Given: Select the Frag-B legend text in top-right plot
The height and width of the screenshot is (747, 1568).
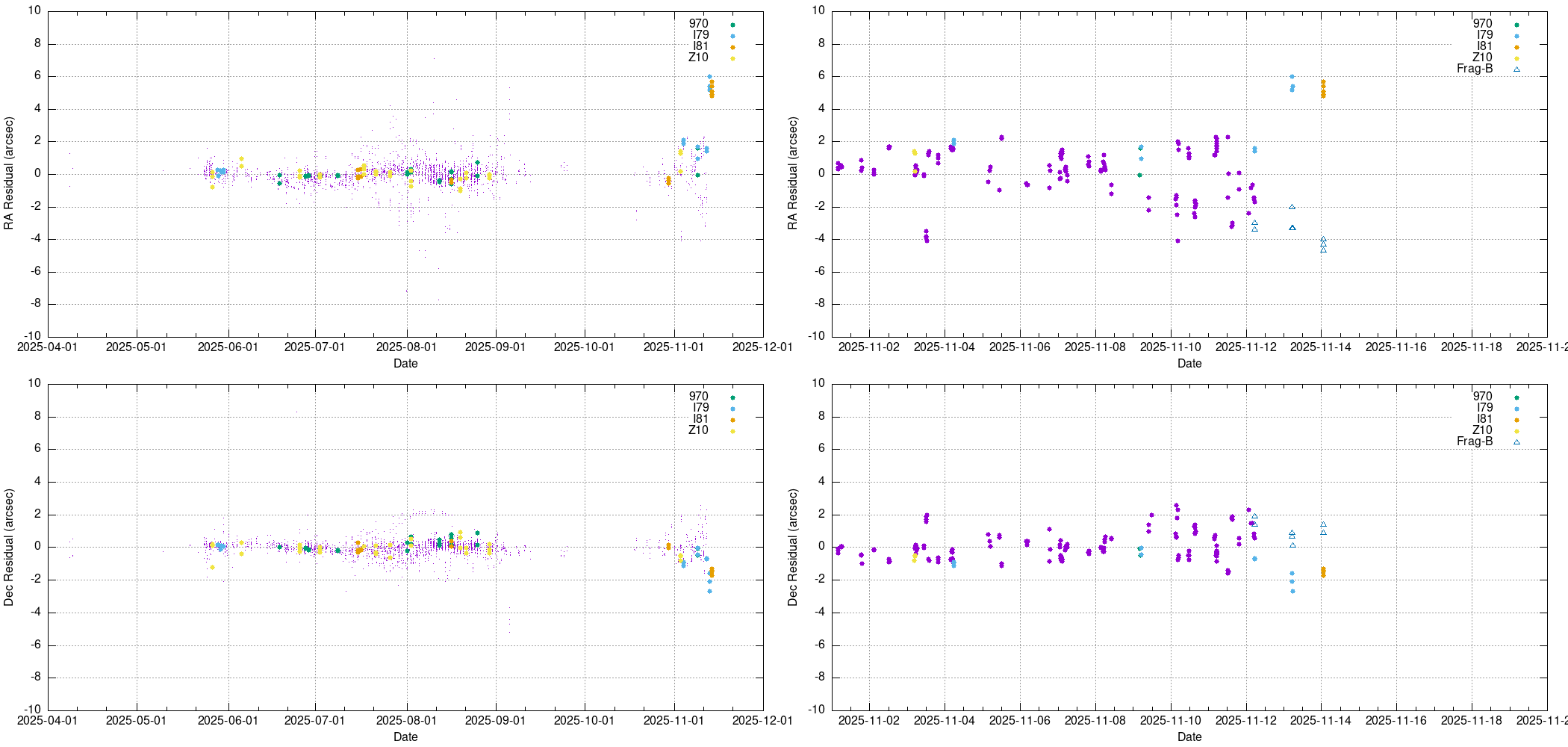Looking at the screenshot, I should coord(1474,69).
